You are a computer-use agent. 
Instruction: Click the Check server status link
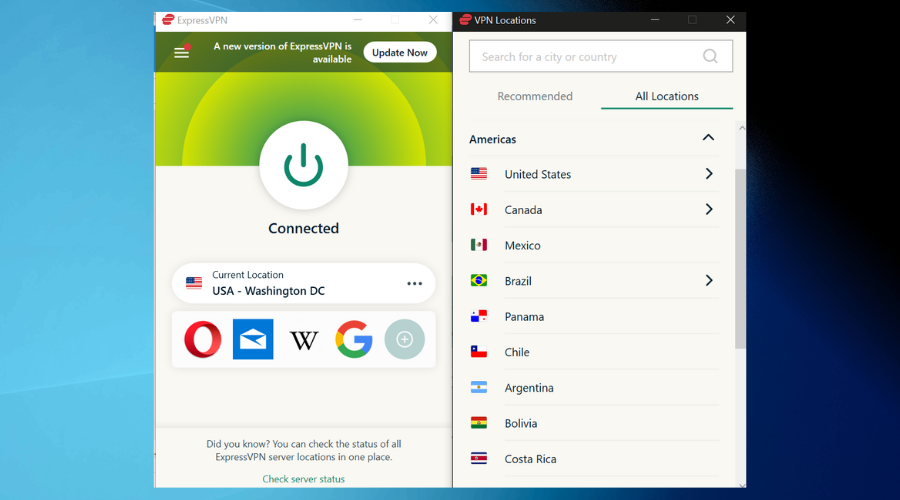304,479
